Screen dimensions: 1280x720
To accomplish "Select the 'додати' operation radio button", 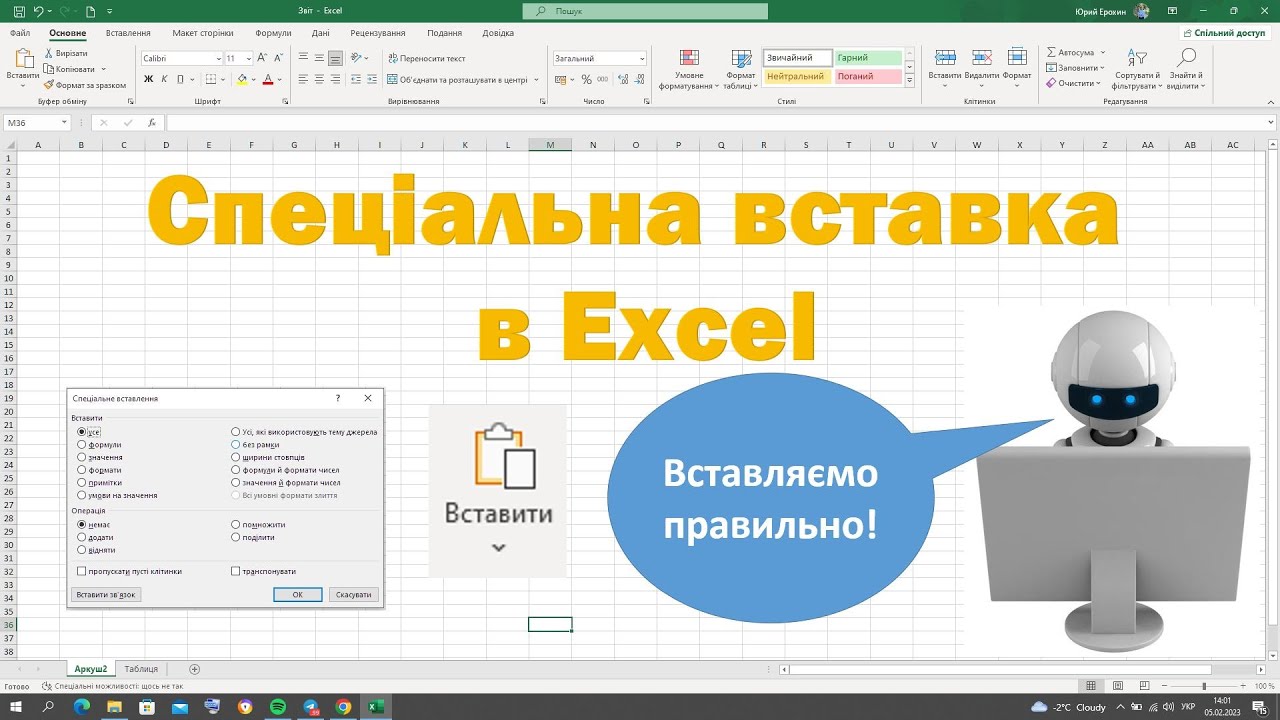I will [x=82, y=537].
